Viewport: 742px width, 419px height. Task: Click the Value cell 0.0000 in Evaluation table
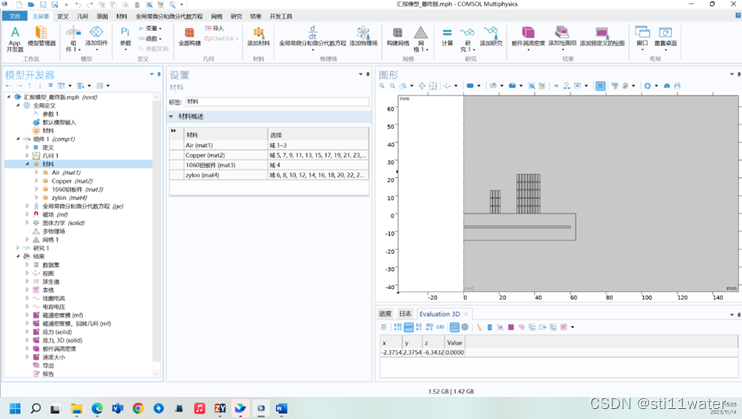[x=454, y=353]
